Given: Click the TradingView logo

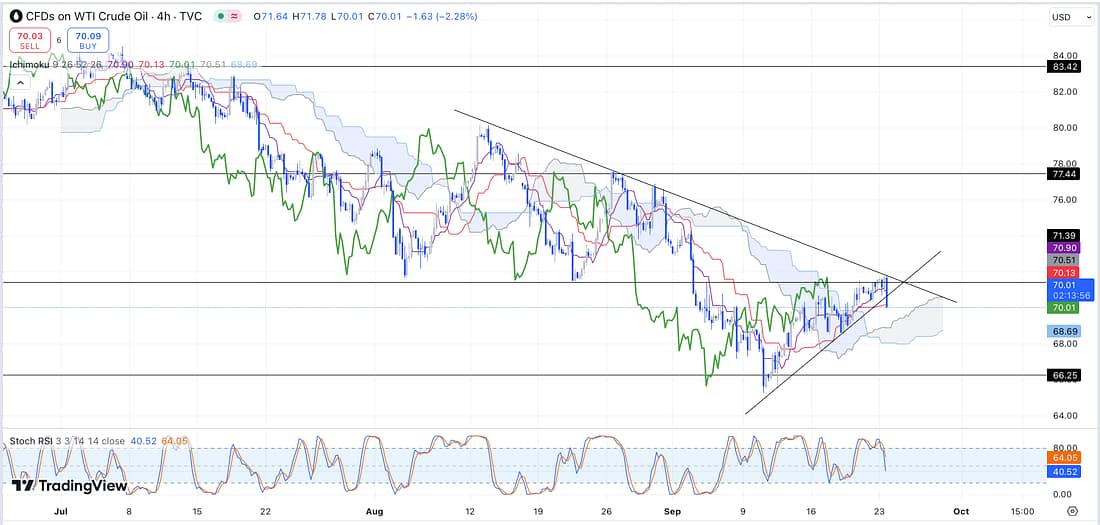Looking at the screenshot, I should 69,486.
